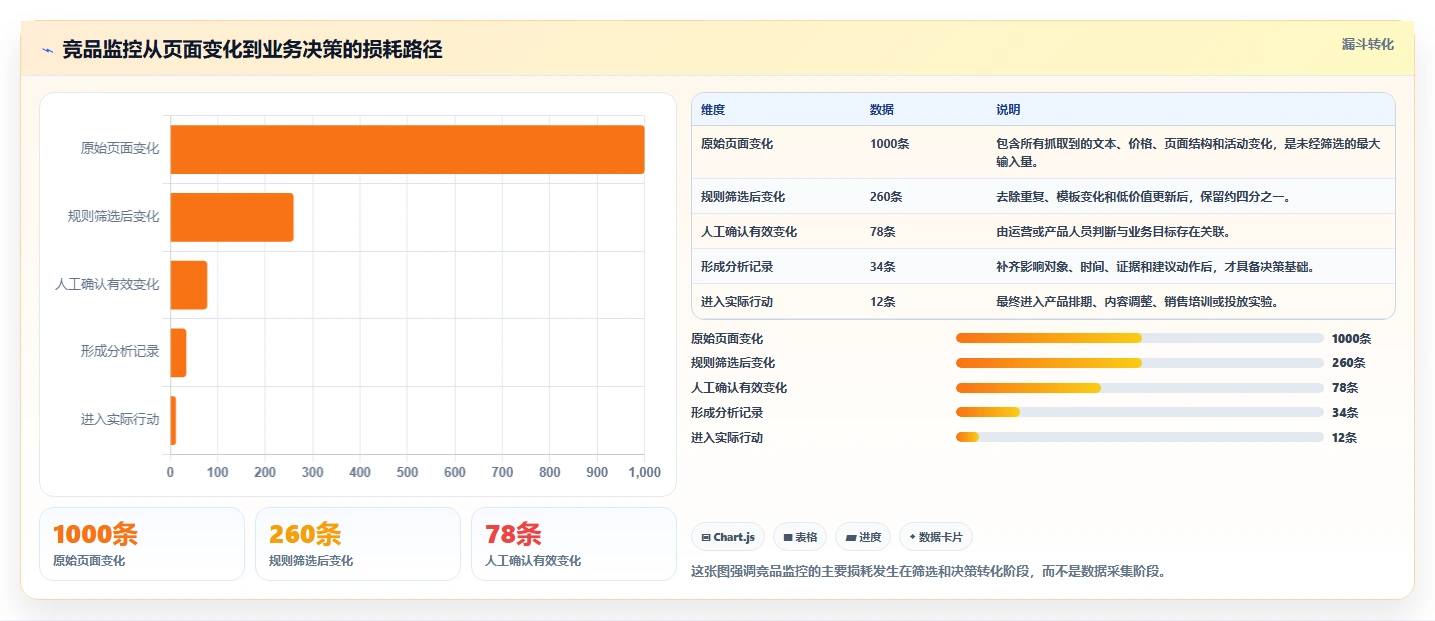Select the 数据卡片 chip
This screenshot has width=1435, height=621.
click(x=936, y=537)
